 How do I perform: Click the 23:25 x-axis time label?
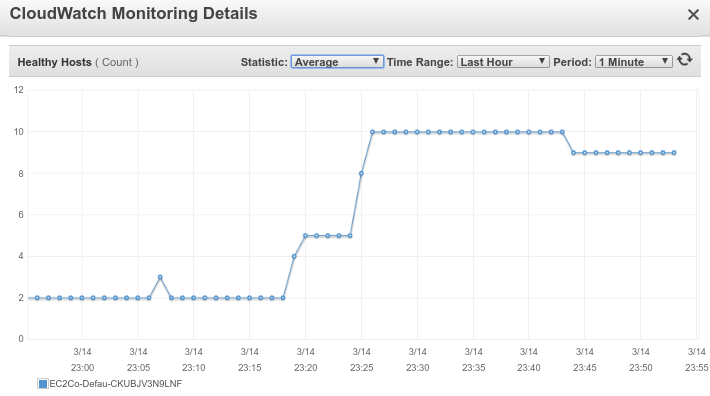point(361,367)
